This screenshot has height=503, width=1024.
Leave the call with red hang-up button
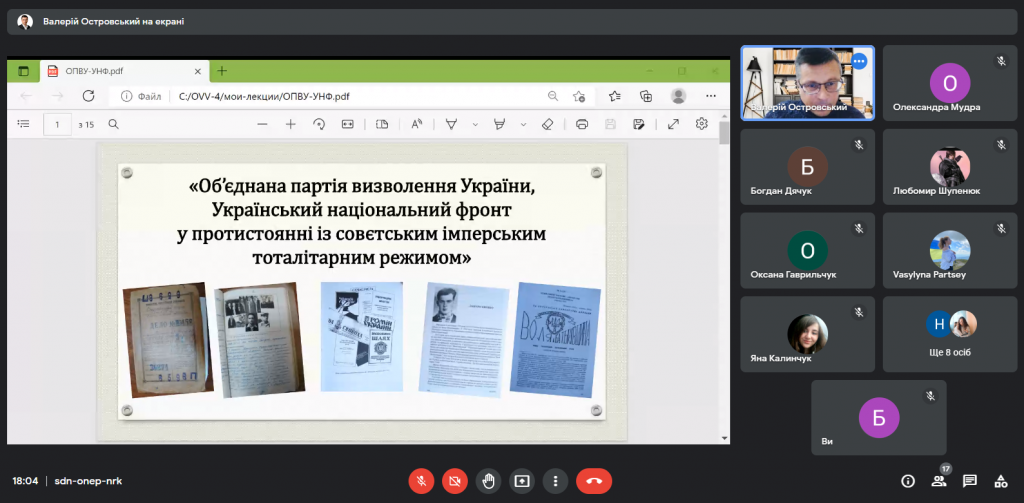(x=594, y=481)
